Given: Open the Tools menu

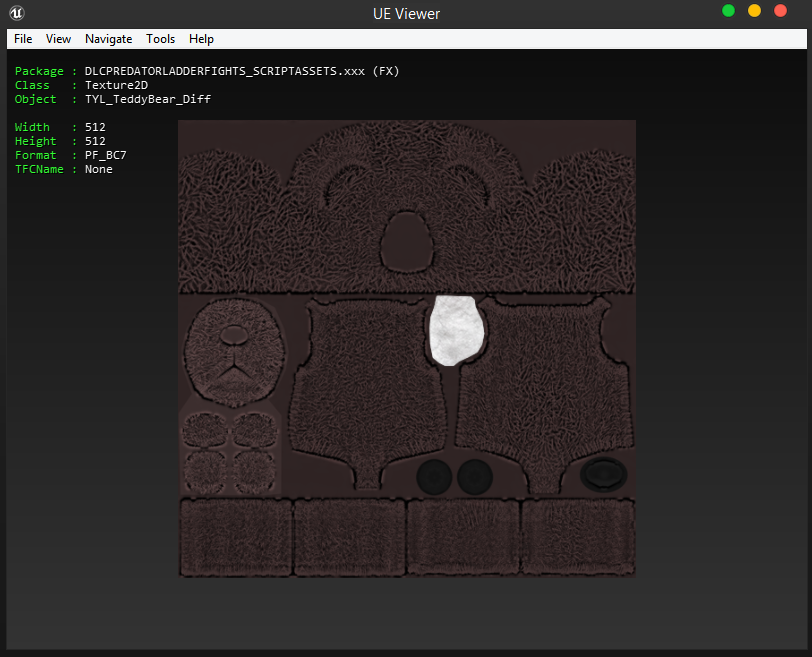Looking at the screenshot, I should click(160, 39).
